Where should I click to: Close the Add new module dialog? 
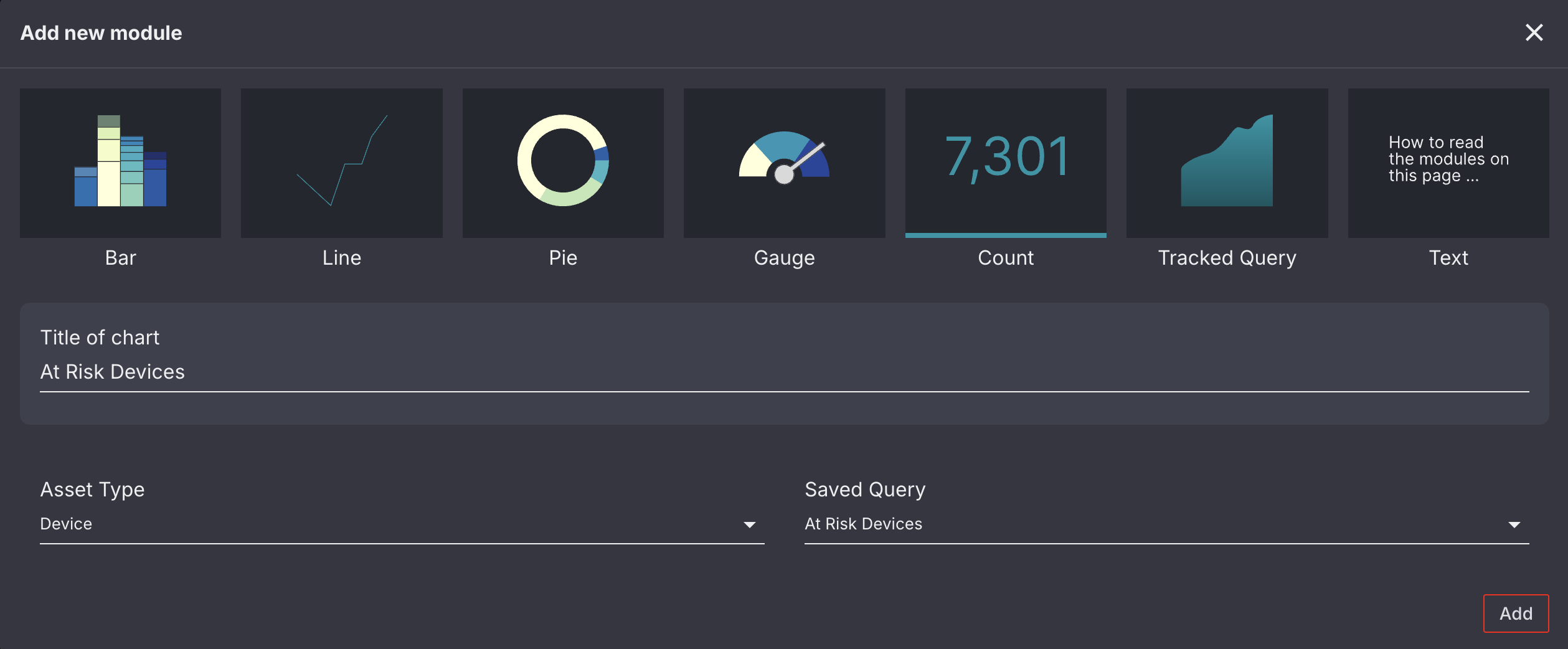pyautogui.click(x=1534, y=33)
